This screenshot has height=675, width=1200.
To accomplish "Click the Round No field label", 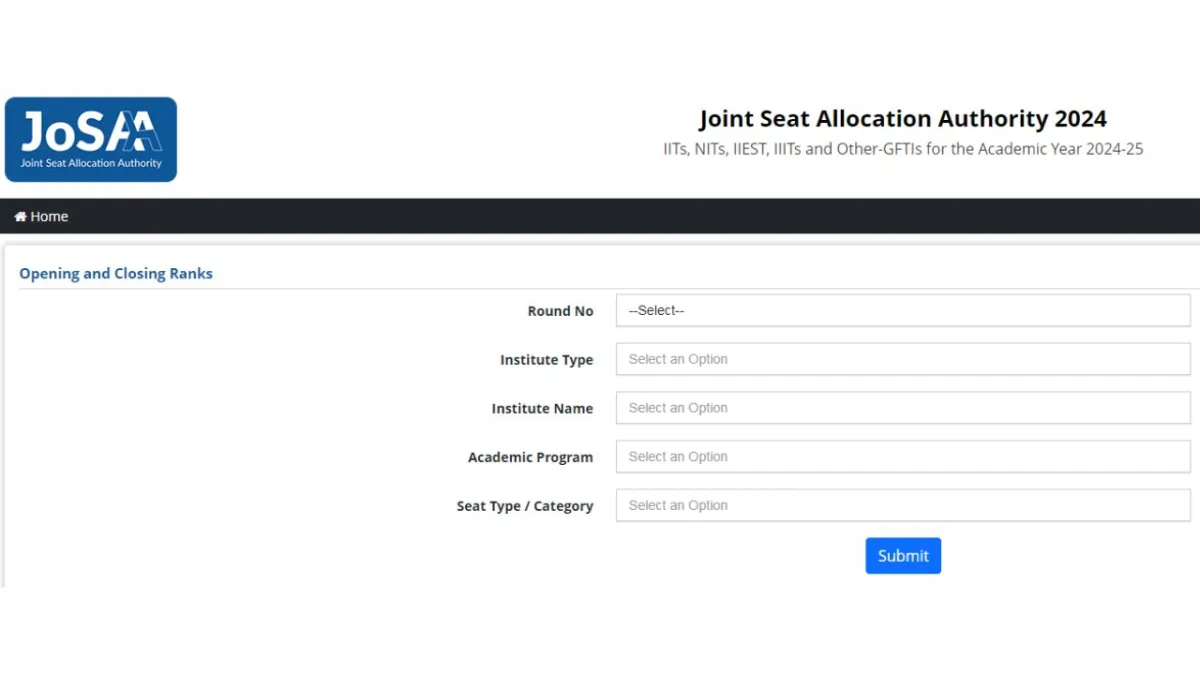I will [x=560, y=311].
